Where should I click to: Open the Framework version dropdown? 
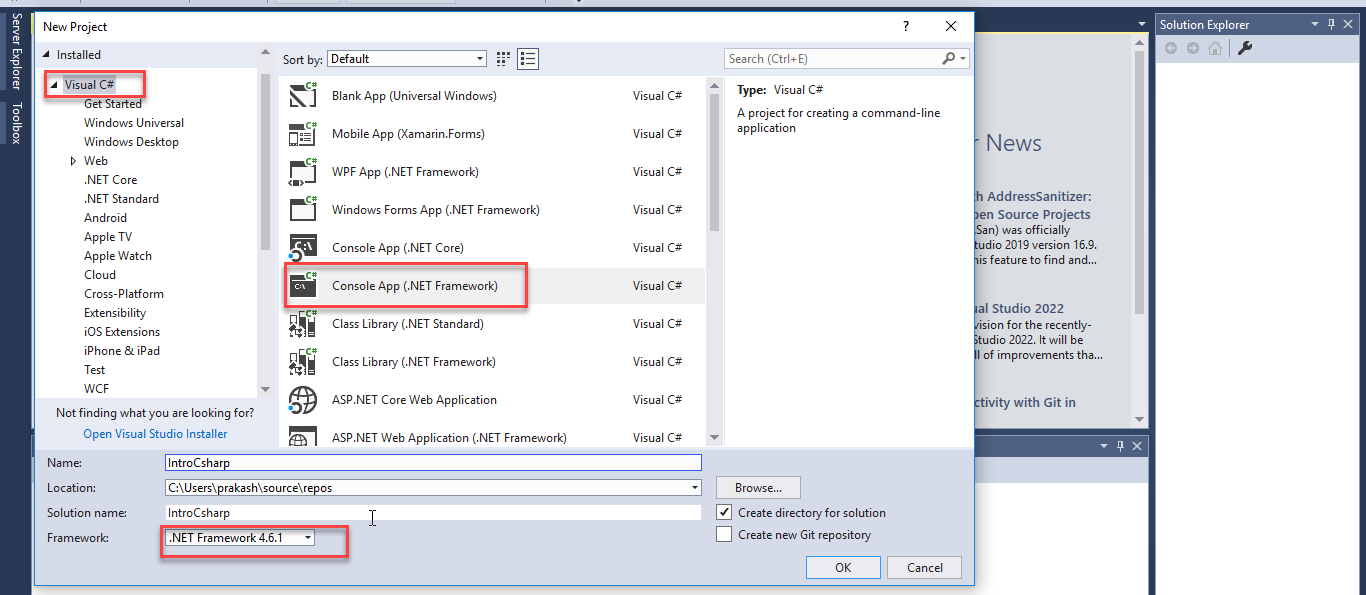pos(306,536)
